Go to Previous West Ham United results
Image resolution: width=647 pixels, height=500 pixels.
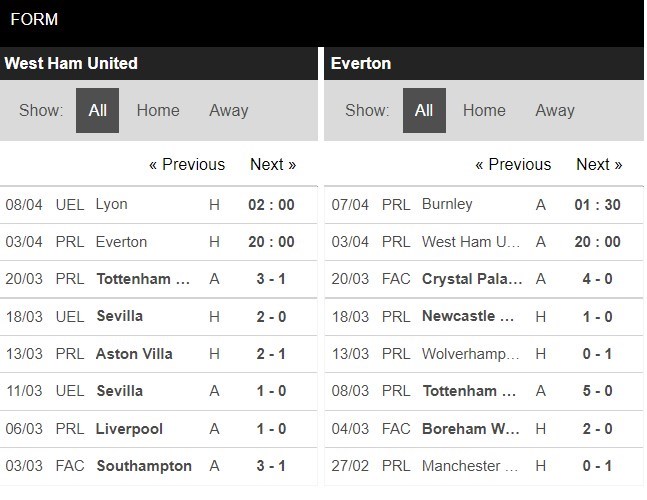pyautogui.click(x=187, y=164)
